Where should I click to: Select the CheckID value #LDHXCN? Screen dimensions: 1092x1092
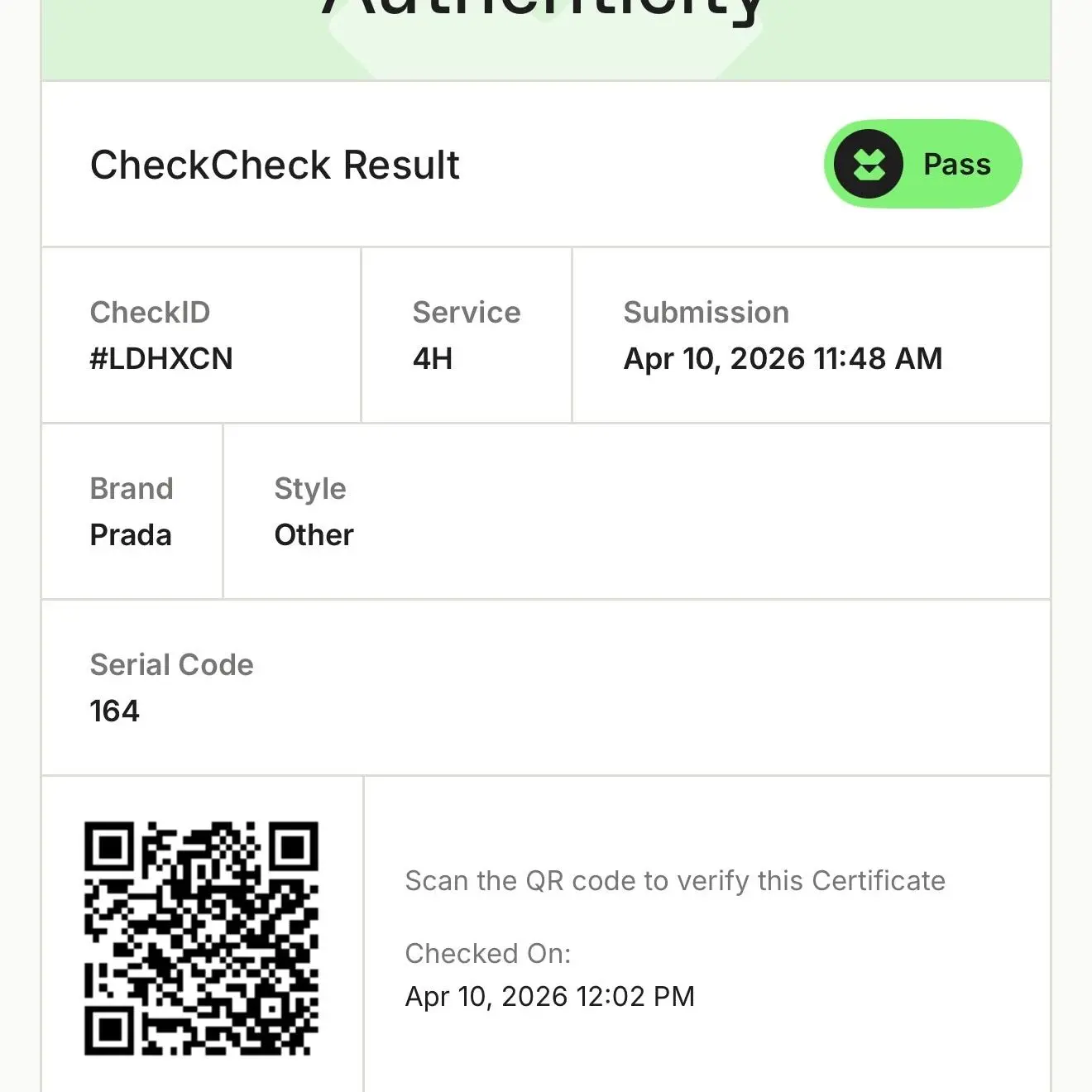(161, 359)
